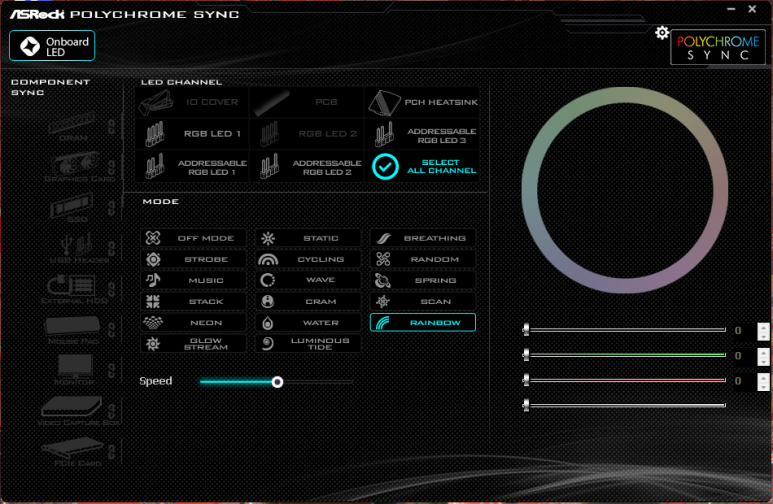Toggle the Select All Channel checkmark
Image resolution: width=773 pixels, height=504 pixels.
click(385, 167)
